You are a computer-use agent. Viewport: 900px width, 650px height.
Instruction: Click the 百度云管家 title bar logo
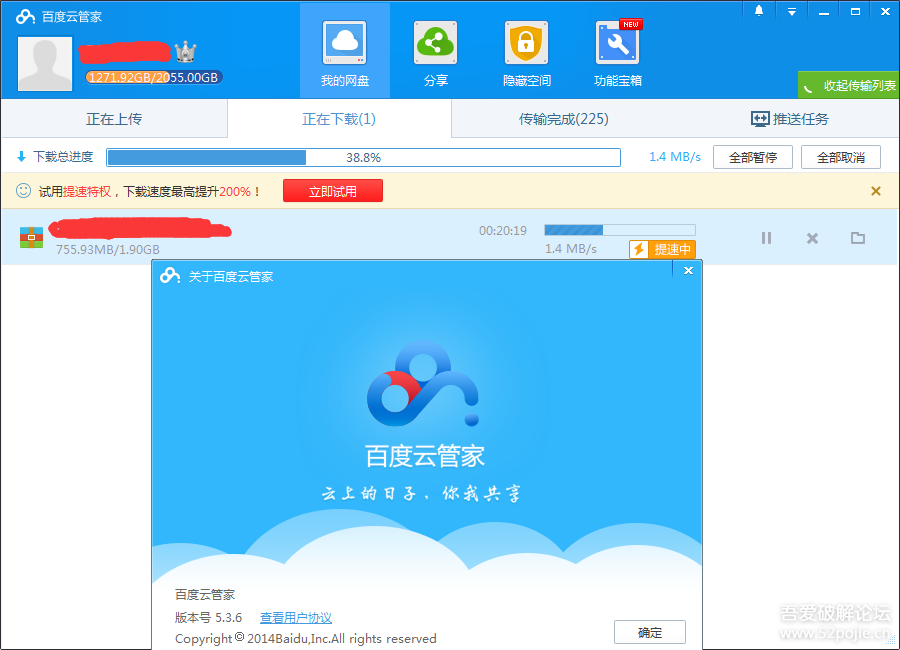click(25, 17)
